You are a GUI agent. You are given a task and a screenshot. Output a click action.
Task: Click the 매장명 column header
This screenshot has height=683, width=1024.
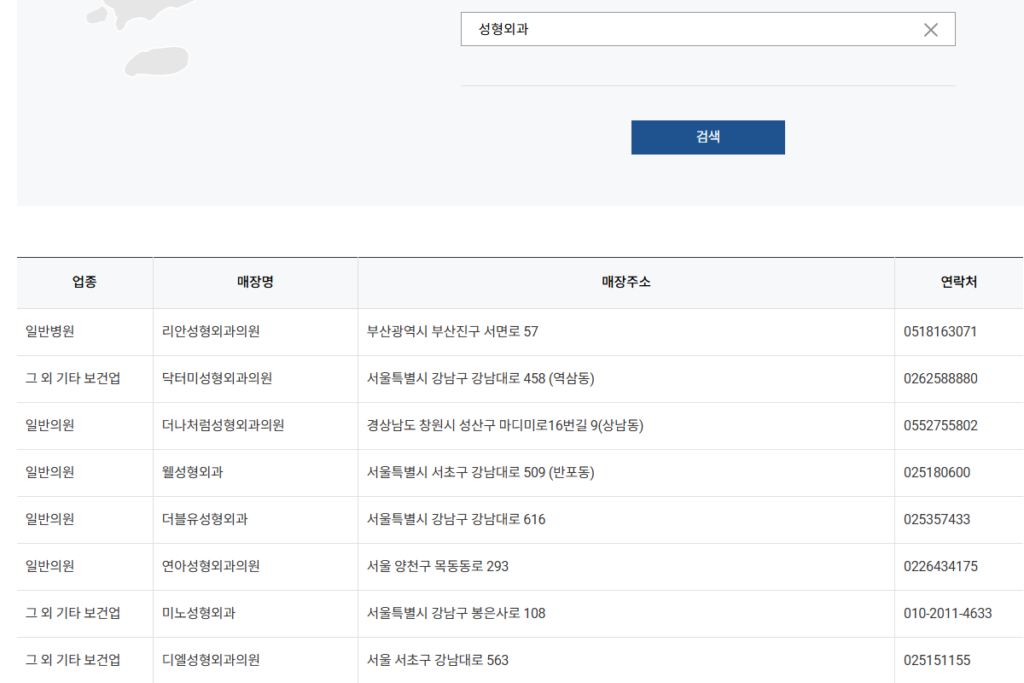tap(255, 282)
